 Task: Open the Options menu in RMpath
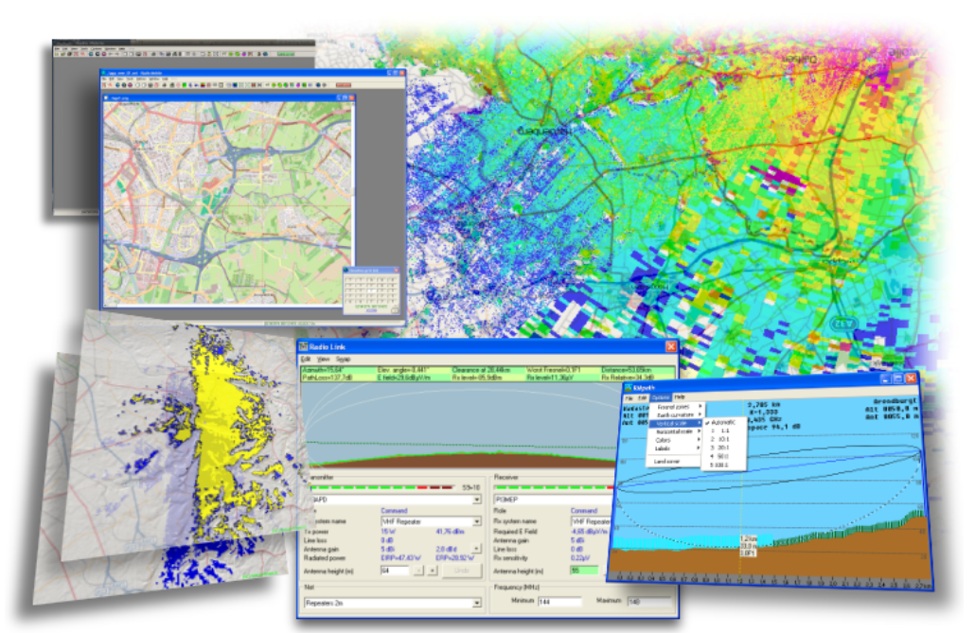(x=660, y=397)
